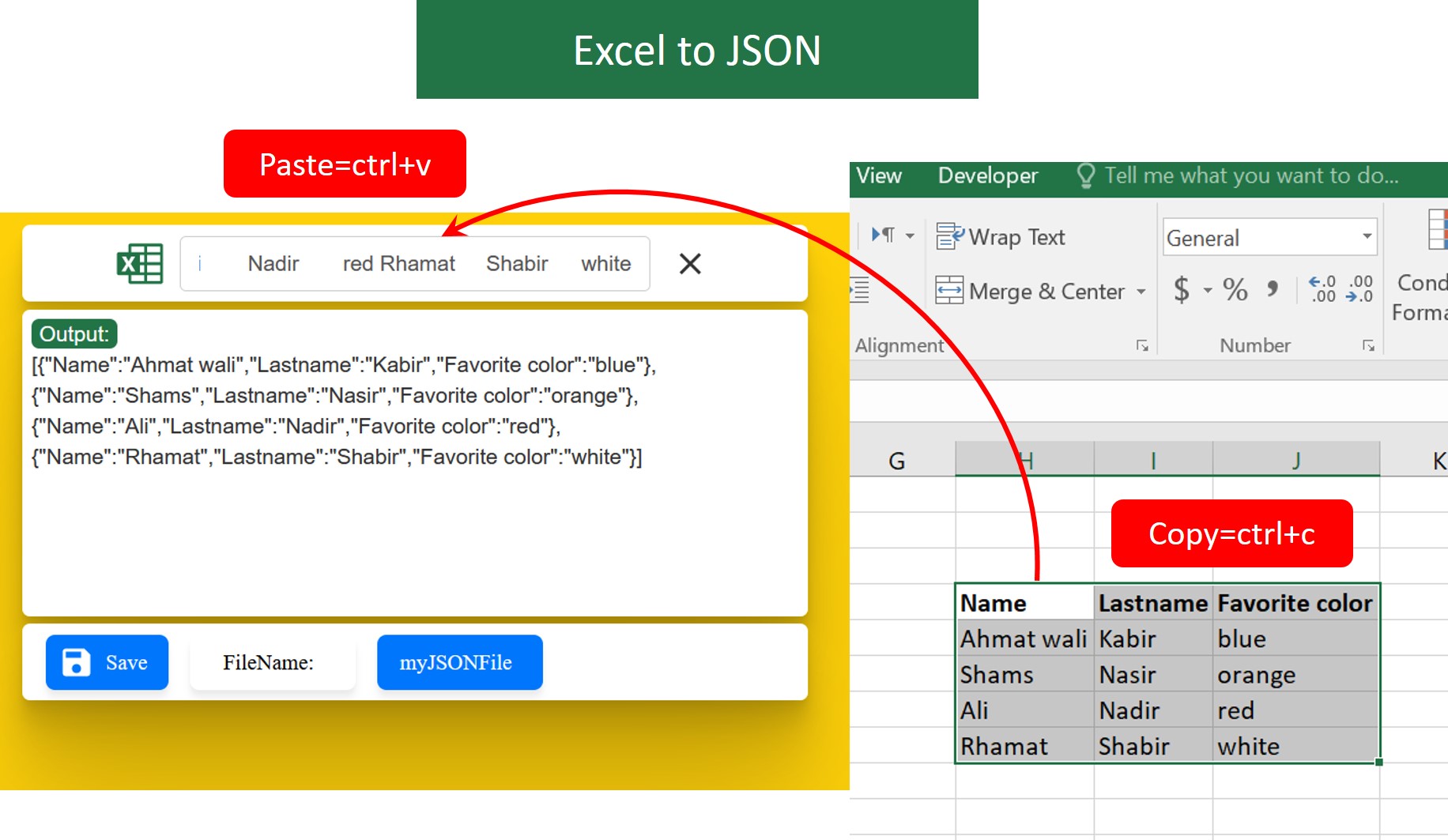Click the Ahmat wali JSON output line
The width and height of the screenshot is (1448, 840).
pos(344,364)
